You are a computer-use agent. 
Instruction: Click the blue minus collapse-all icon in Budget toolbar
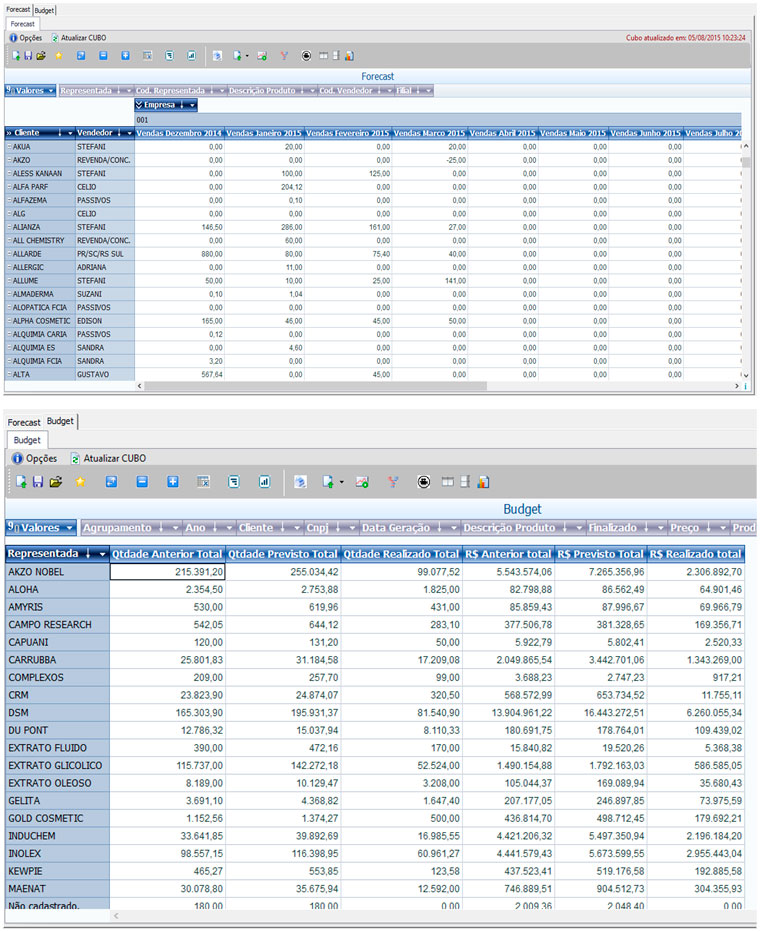[x=142, y=482]
